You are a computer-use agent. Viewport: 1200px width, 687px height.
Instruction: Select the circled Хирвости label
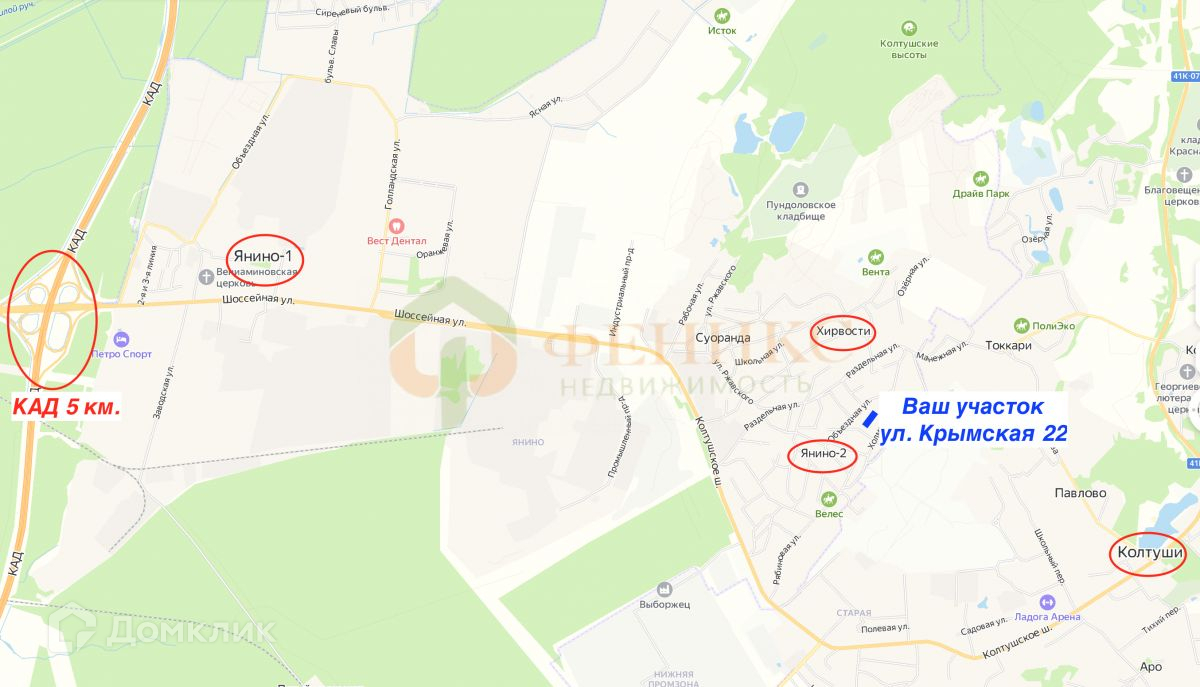click(x=843, y=331)
